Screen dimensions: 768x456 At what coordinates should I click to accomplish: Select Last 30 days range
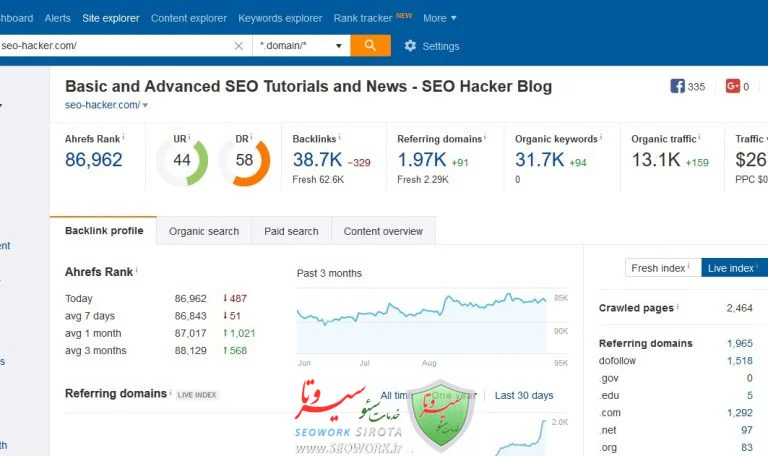tap(524, 395)
